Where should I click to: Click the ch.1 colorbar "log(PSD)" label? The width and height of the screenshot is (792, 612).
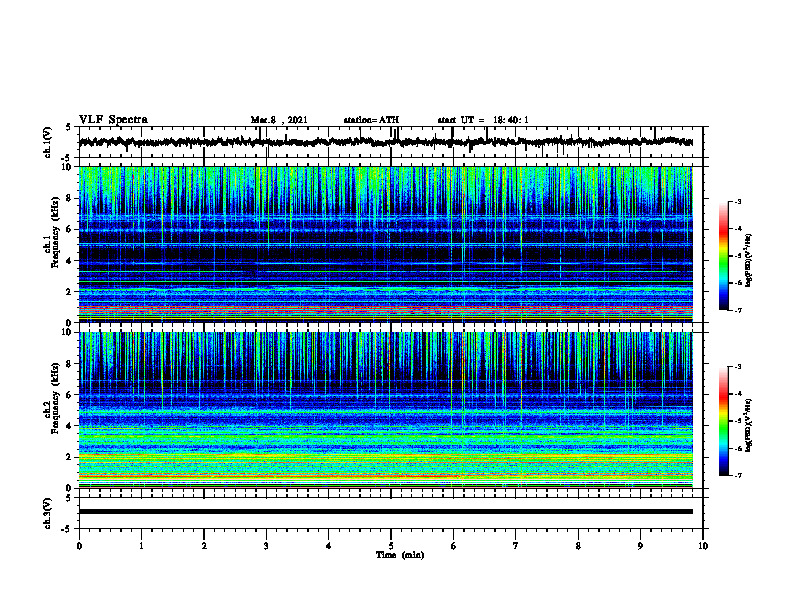748,261
